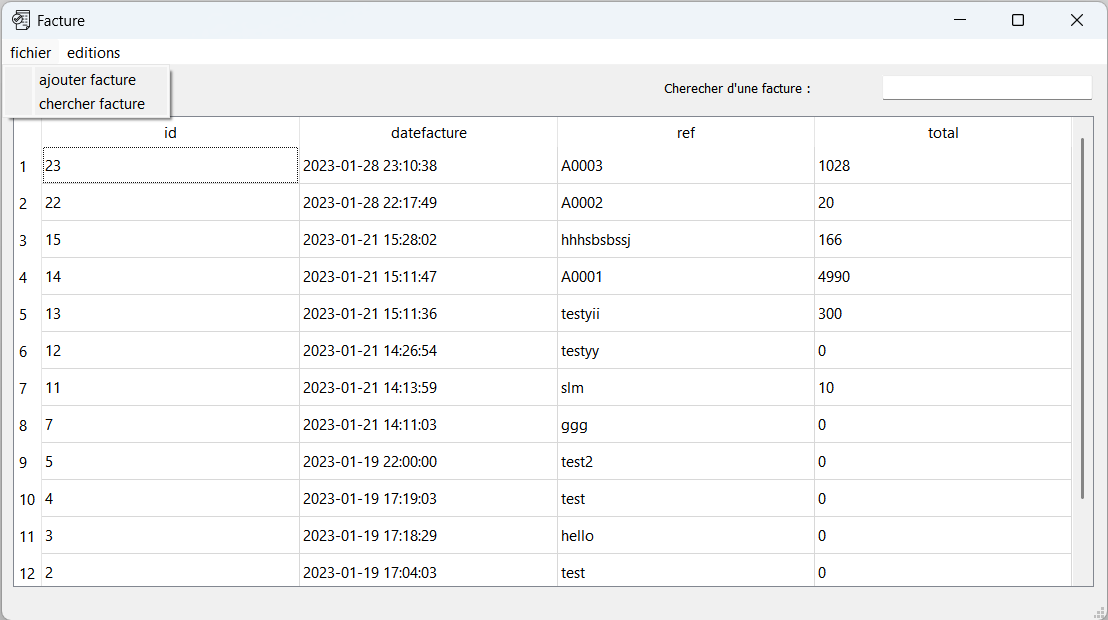Select the total cell 1028
The width and height of the screenshot is (1108, 620).
[x=943, y=165]
